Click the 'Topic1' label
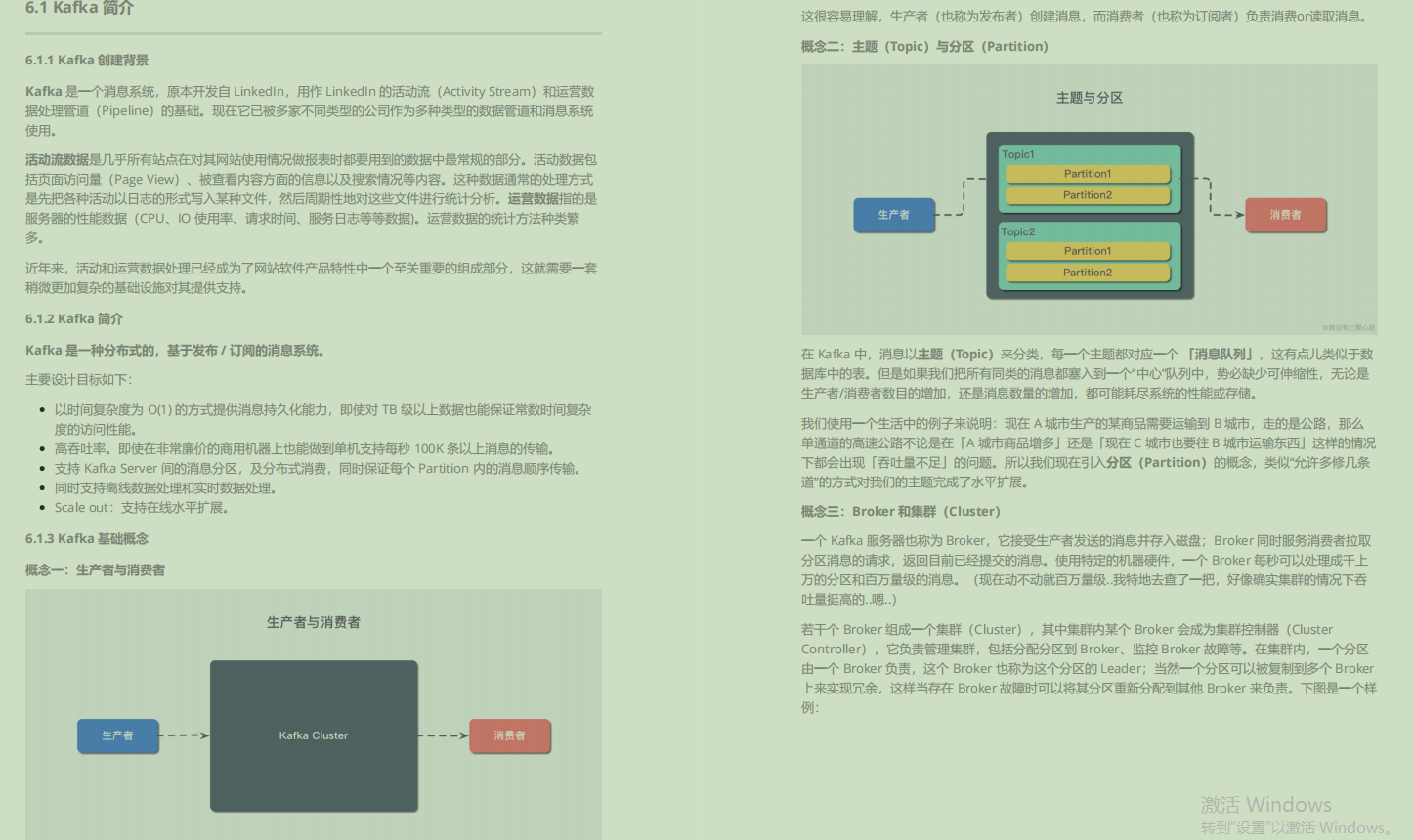The image size is (1414, 840). 1017,154
